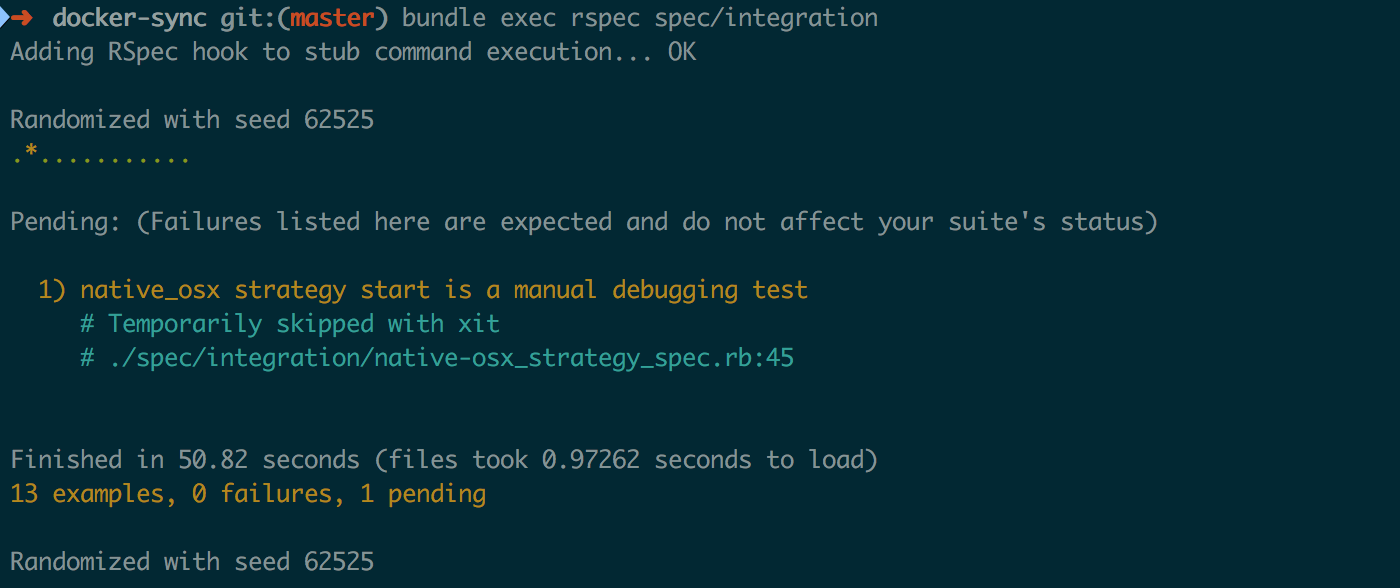Screen dimensions: 1400x588
Task: Click the last 'Randomized with seed 62525' line
Action: [192, 562]
